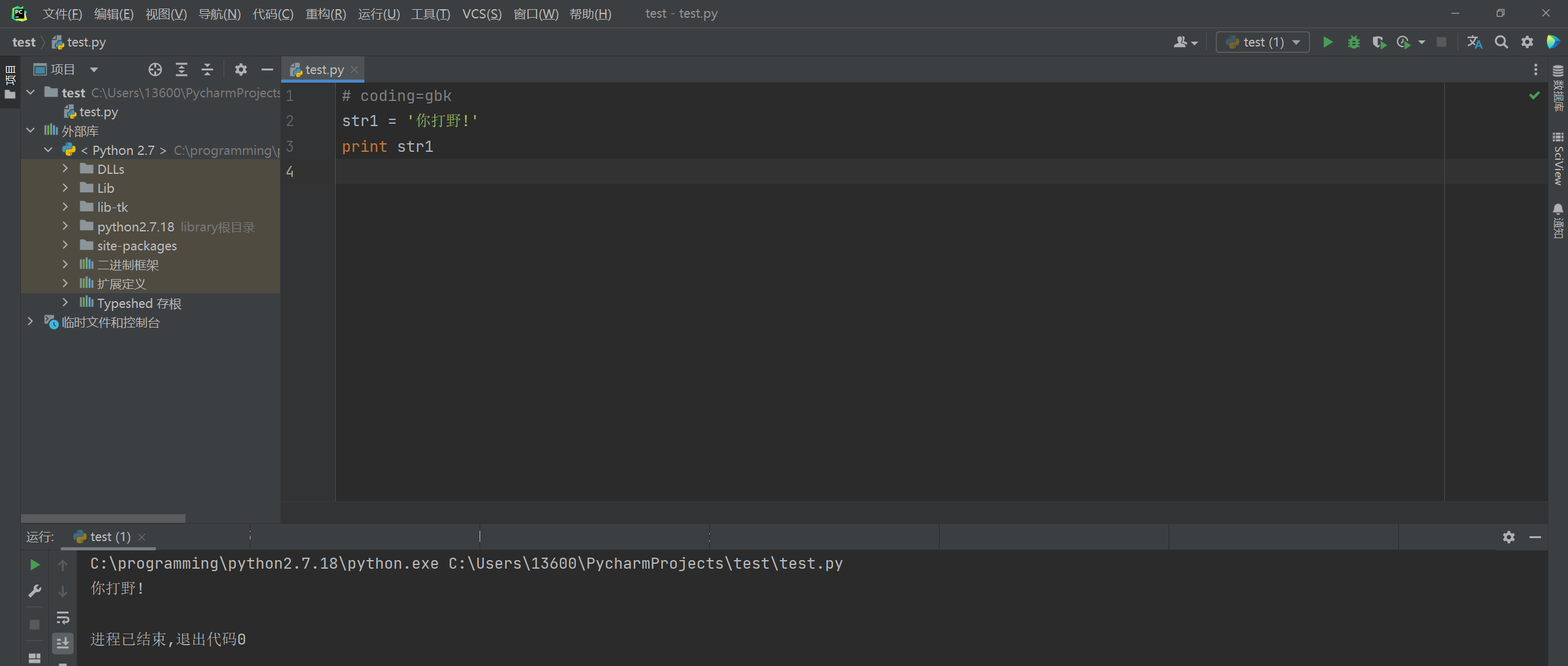The image size is (1568, 666).
Task: Click the 你打野! console output line
Action: (x=117, y=588)
